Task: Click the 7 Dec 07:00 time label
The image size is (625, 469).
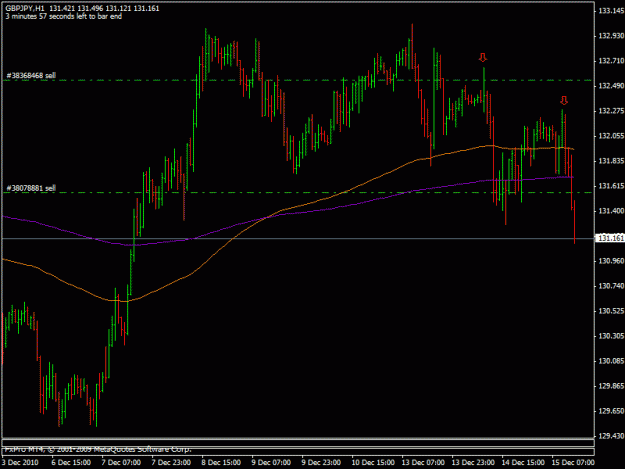Action: click(121, 463)
